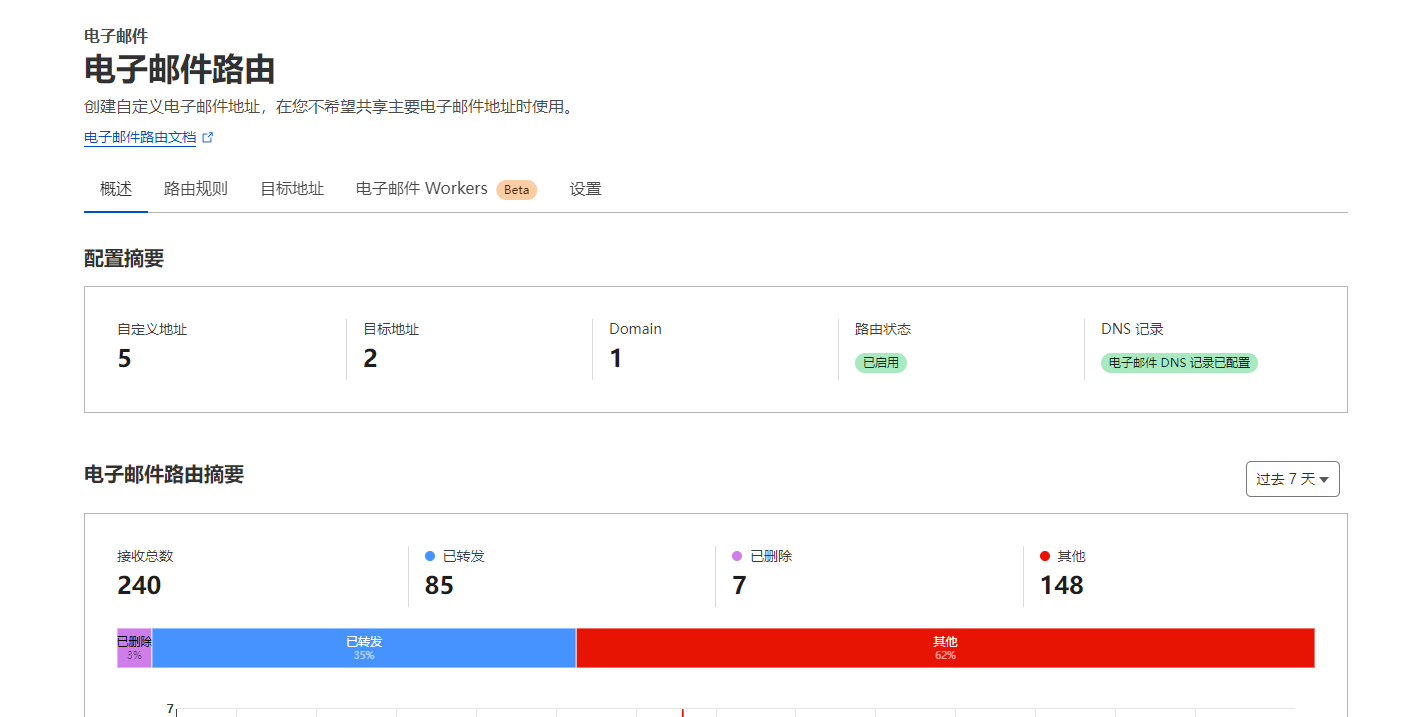Click the 路由状态 label

click(x=883, y=329)
